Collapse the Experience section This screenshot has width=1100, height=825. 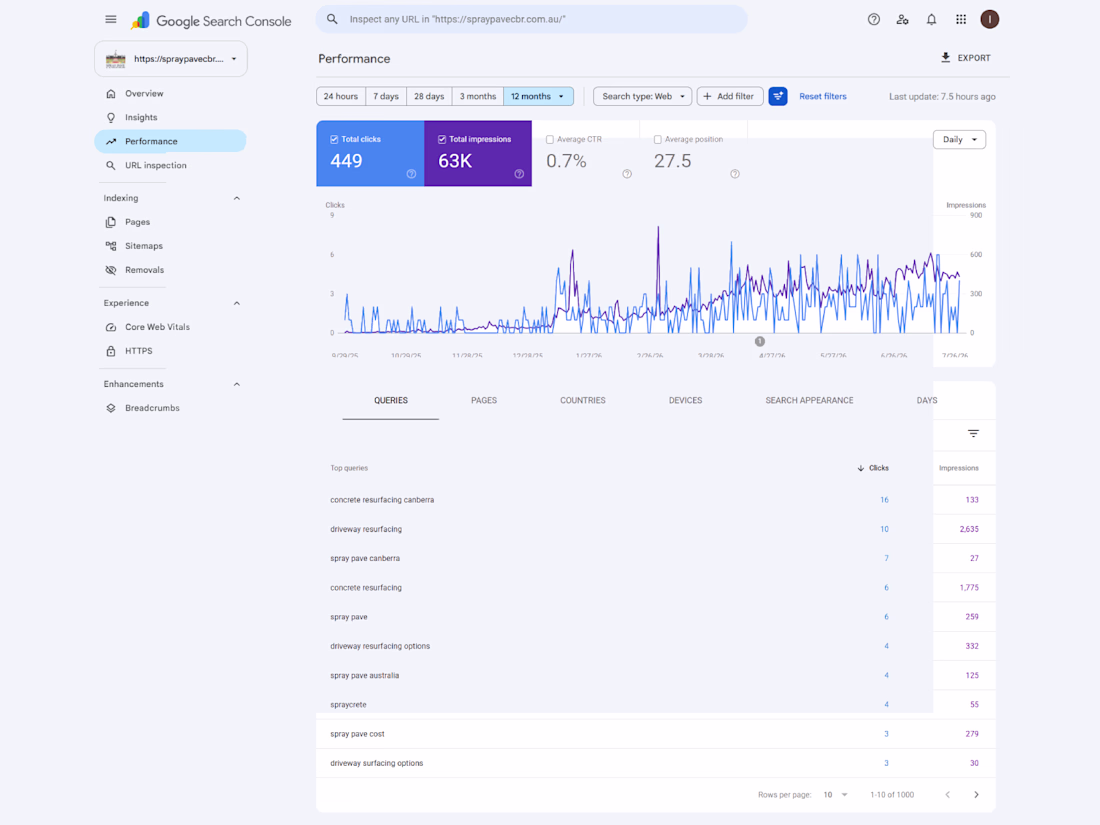[236, 303]
